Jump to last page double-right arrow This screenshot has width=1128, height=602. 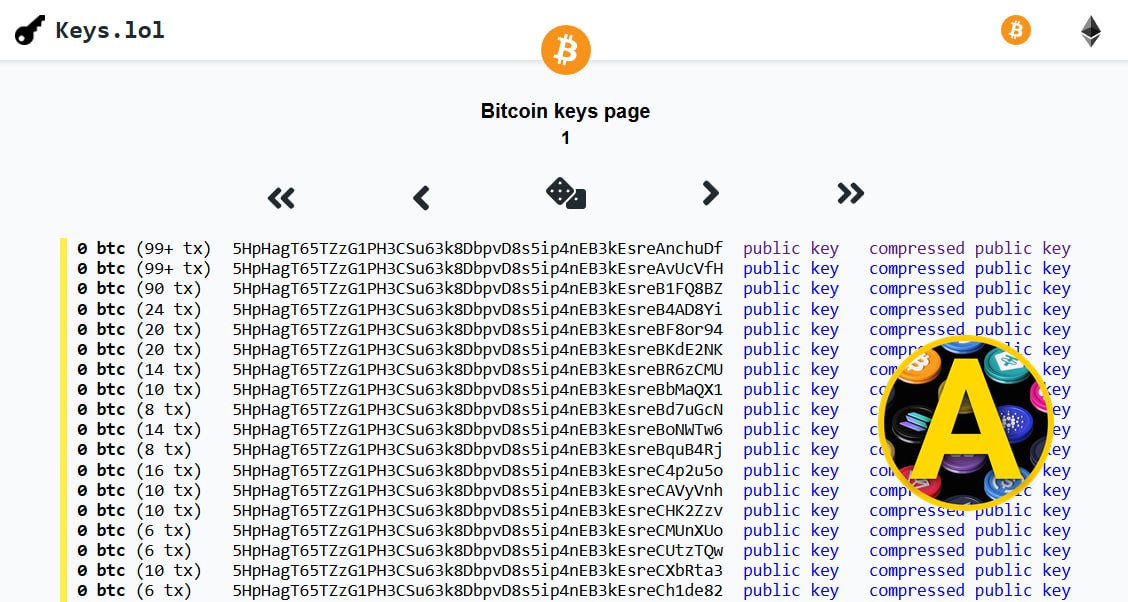click(x=850, y=192)
